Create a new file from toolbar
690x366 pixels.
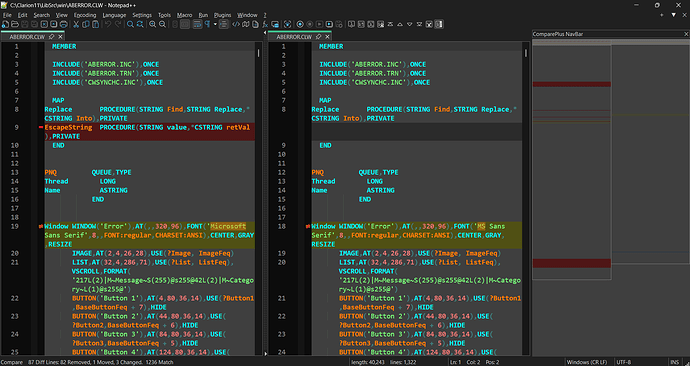(x=5, y=24)
